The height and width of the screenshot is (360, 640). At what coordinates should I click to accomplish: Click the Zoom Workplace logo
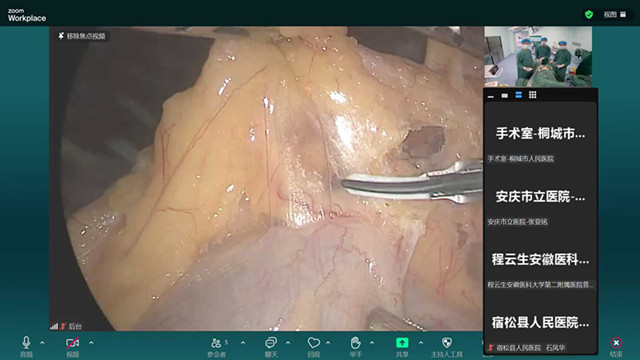click(x=27, y=15)
